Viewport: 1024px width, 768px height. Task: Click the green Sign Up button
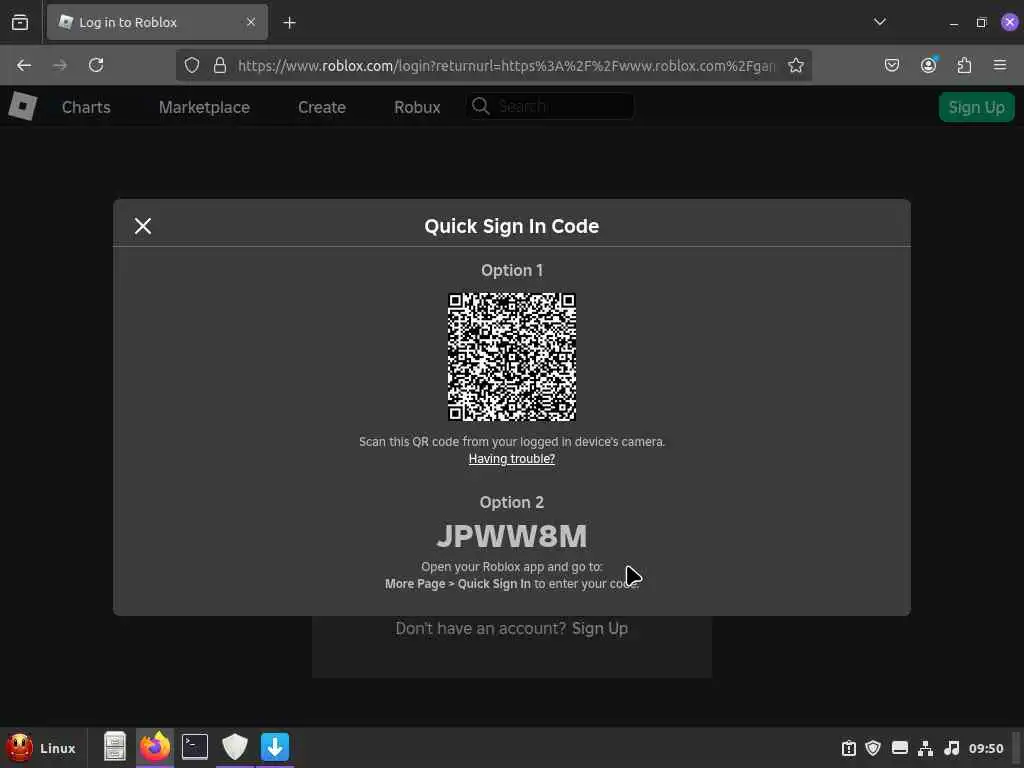976,107
